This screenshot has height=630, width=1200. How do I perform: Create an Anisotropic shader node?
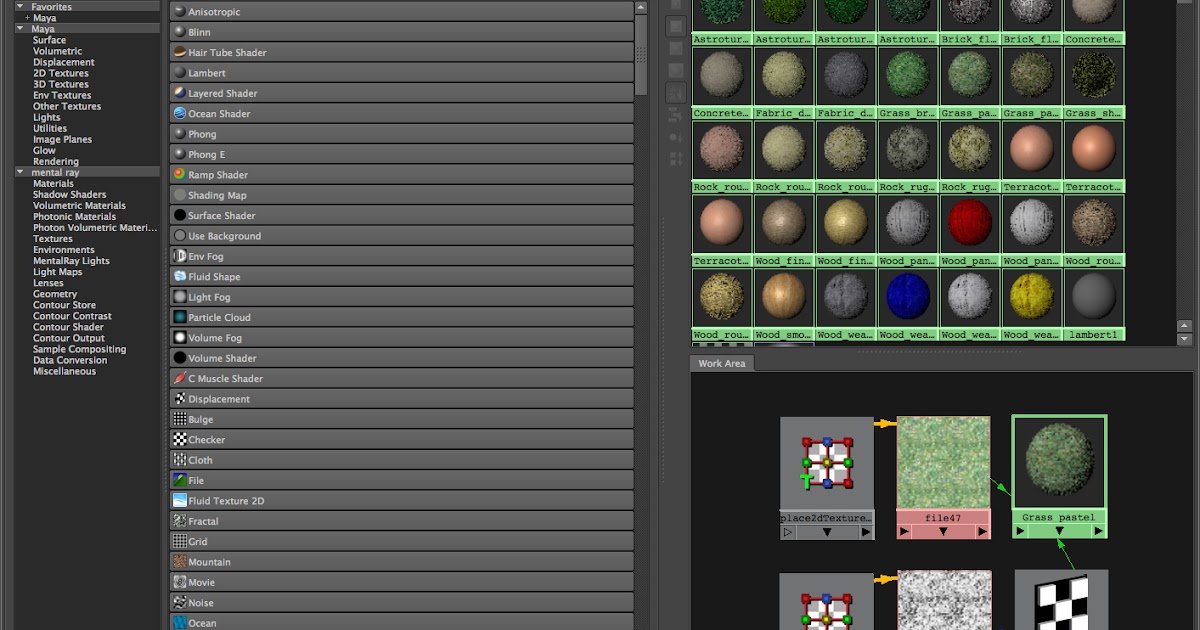[401, 12]
